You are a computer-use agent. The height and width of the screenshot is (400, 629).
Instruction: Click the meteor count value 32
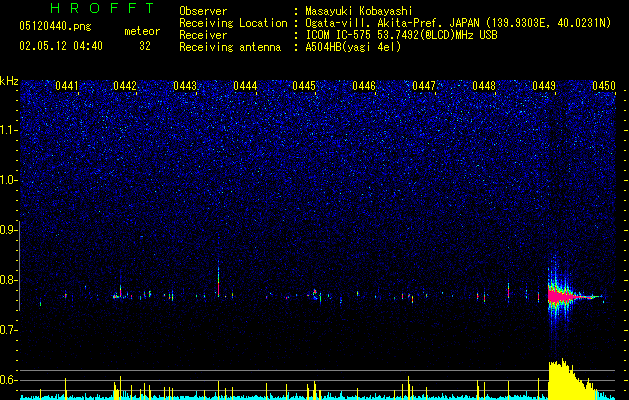click(x=145, y=46)
